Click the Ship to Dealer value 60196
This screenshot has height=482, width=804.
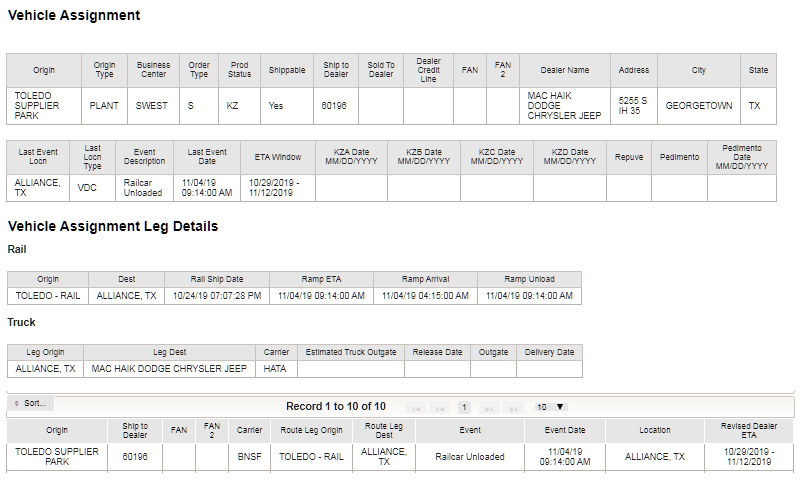336,106
